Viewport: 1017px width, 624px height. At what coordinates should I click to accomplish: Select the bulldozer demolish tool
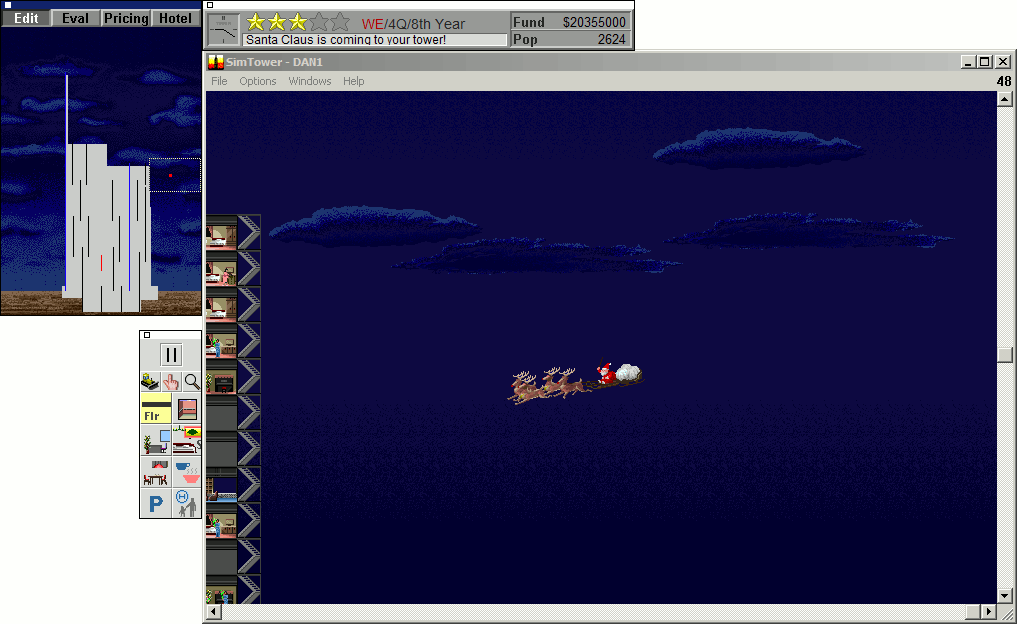click(x=149, y=381)
